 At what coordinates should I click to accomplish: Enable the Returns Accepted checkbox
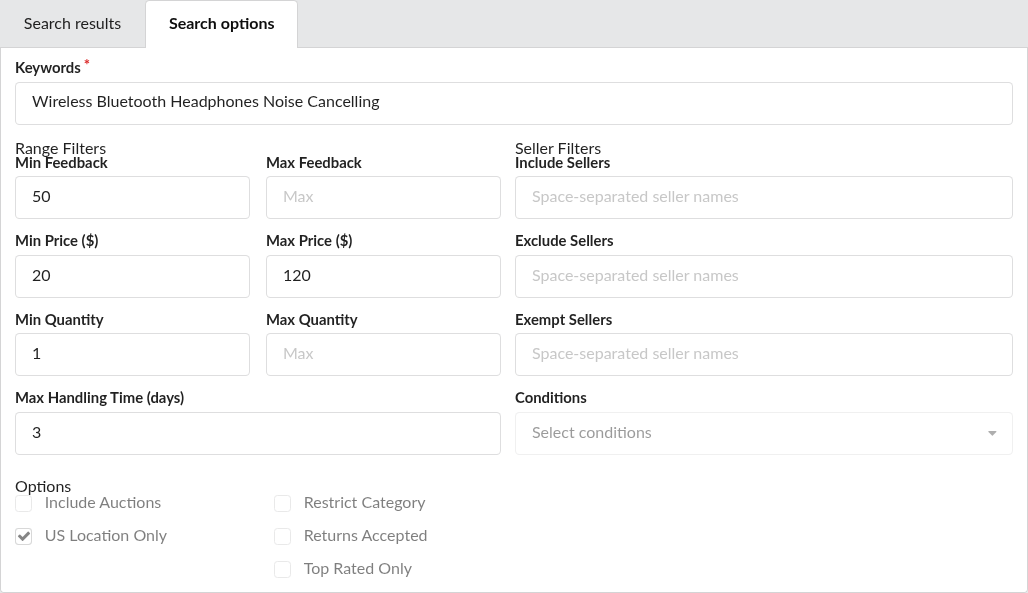(282, 536)
